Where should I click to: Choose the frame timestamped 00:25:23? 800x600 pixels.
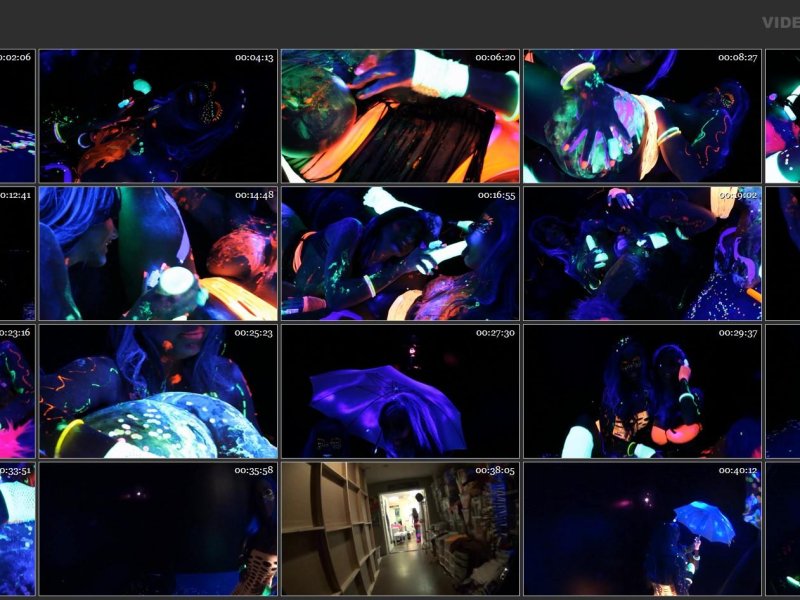[x=158, y=391]
